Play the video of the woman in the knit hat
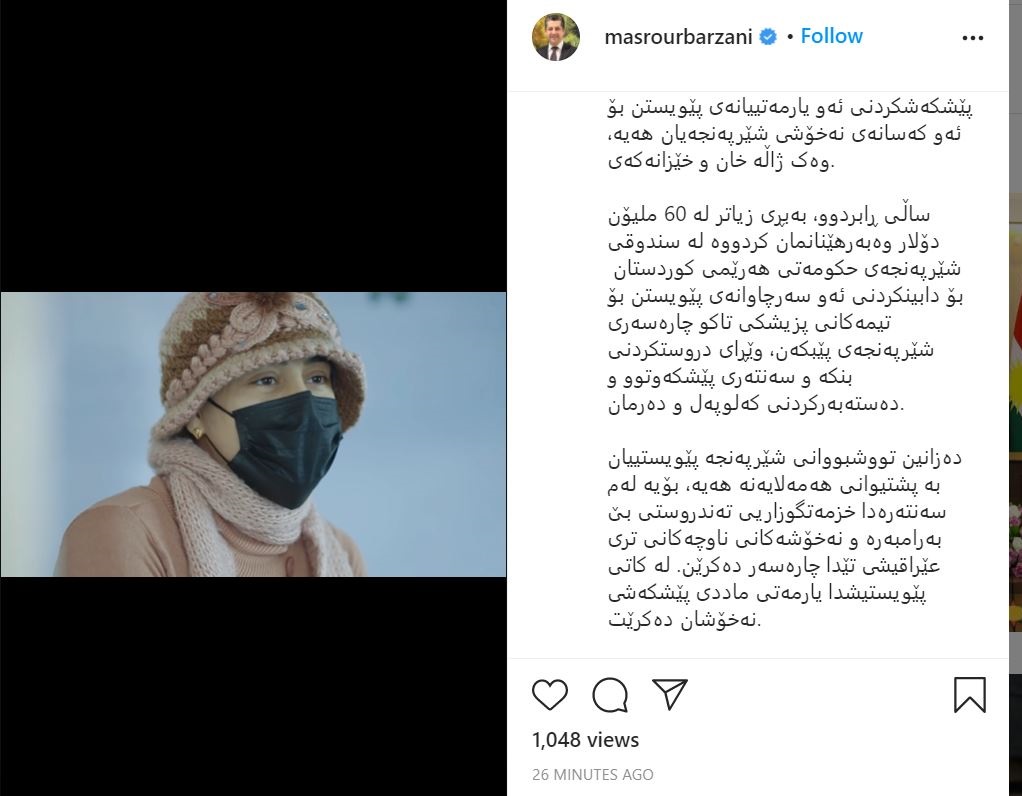 [254, 434]
